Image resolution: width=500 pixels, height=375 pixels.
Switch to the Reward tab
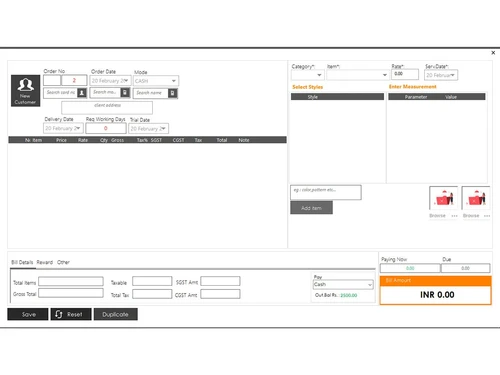tap(45, 262)
